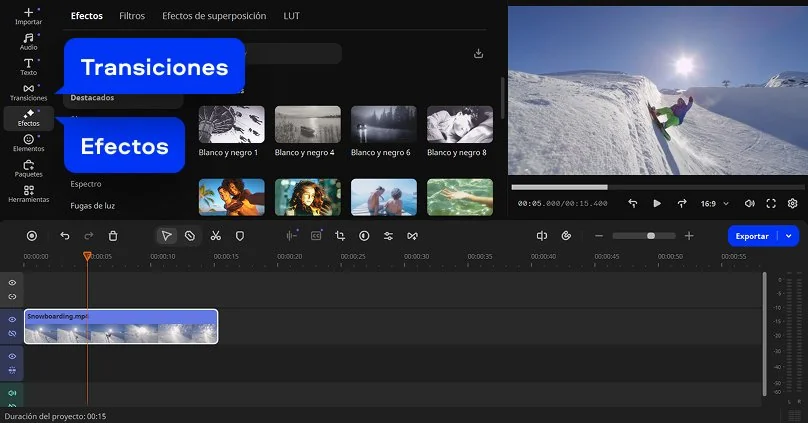The width and height of the screenshot is (808, 423).
Task: Mute the audio track via speaker icon
Action: [12, 393]
